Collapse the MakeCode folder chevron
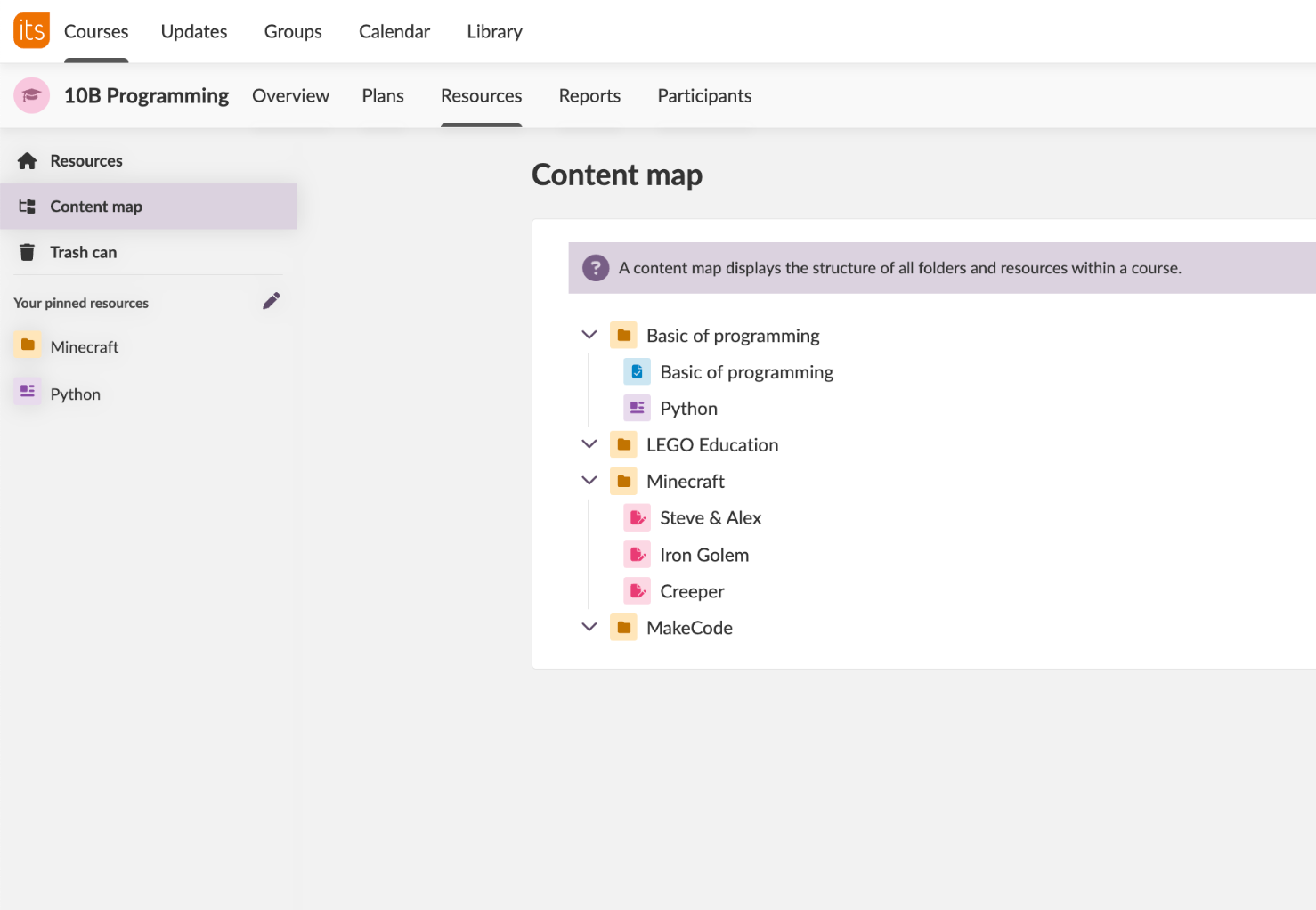This screenshot has width=1316, height=910. coord(589,627)
